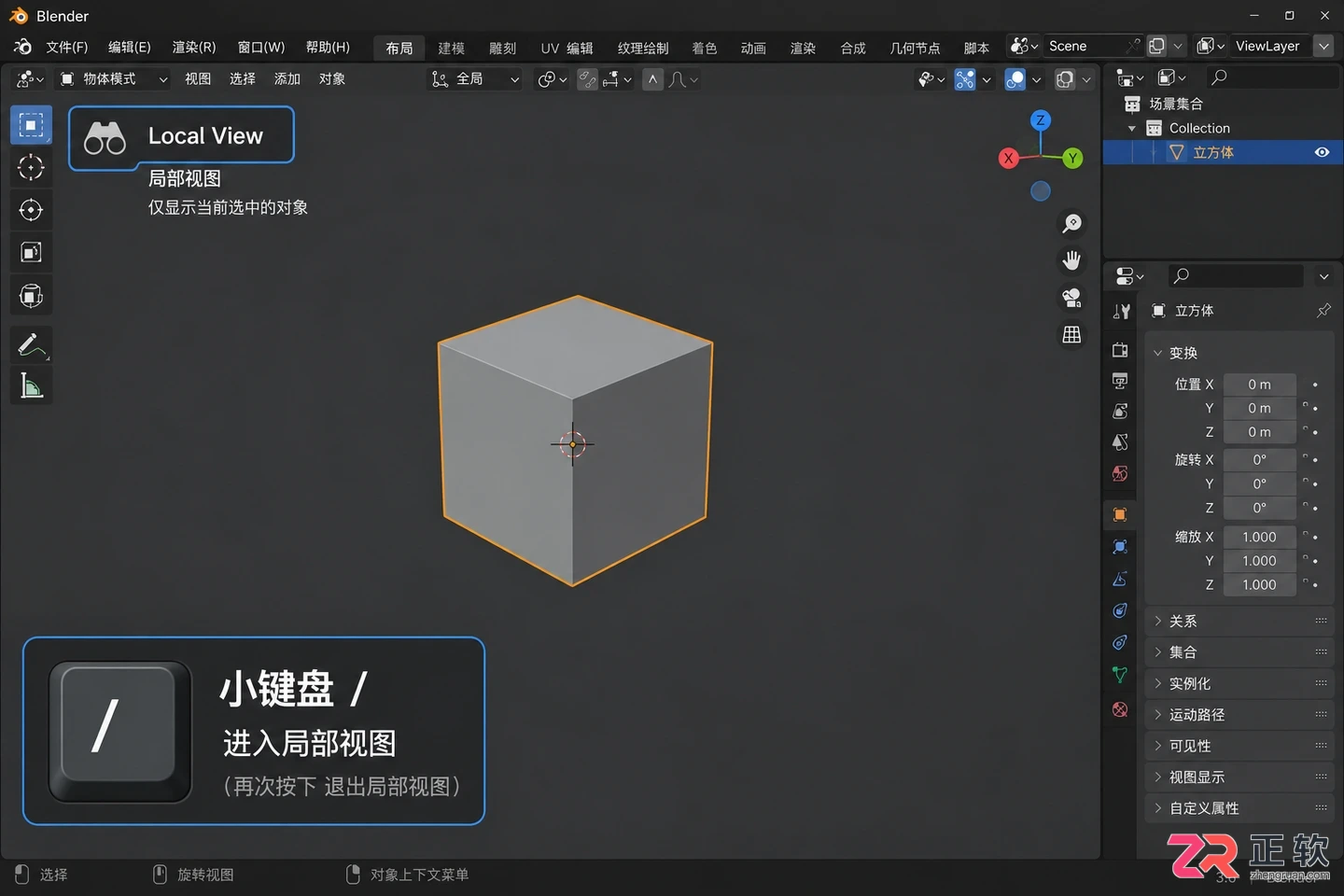
Task: Switch to the 雕刻 workspace tab
Action: (503, 48)
